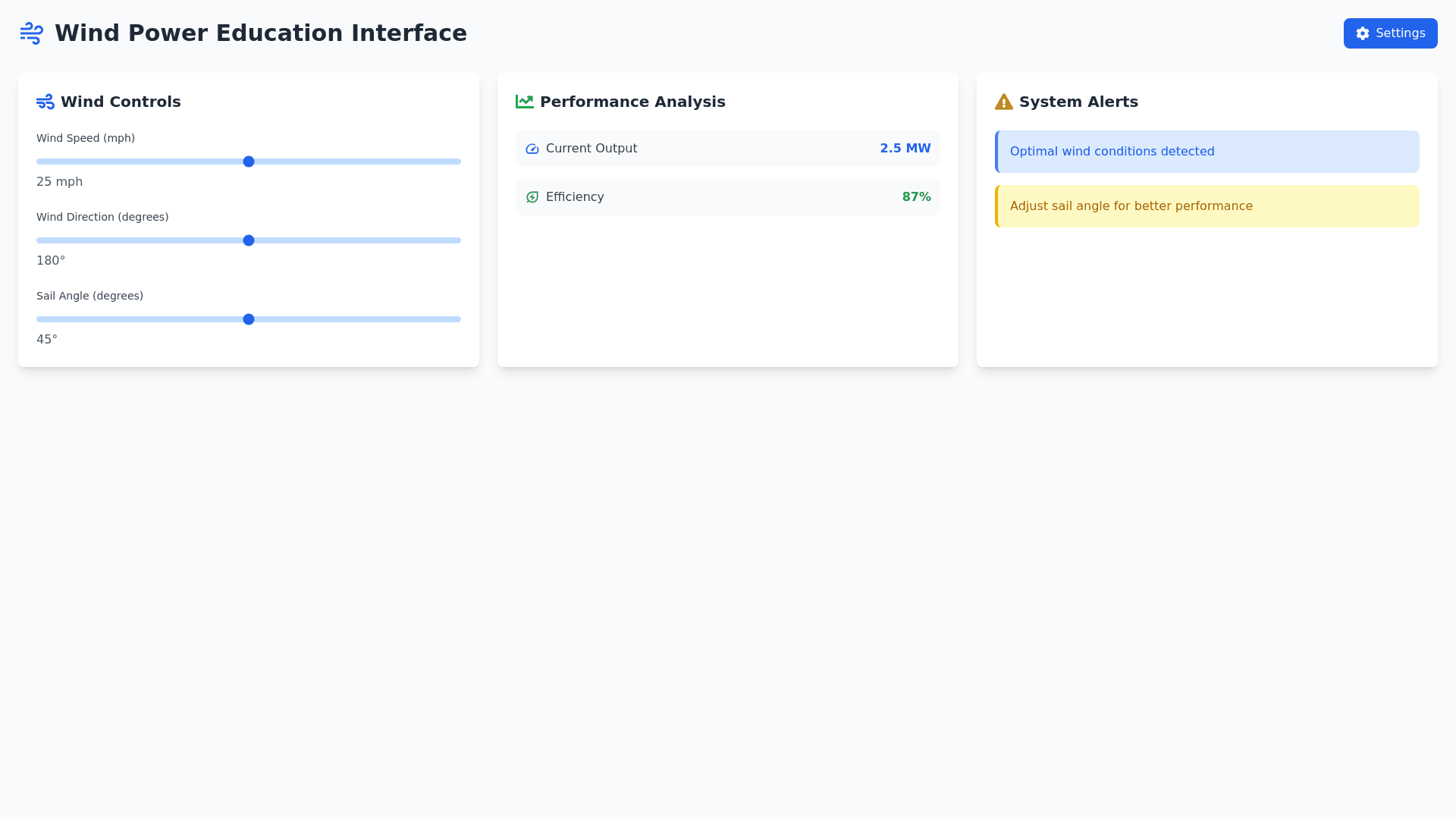Click the 2.5 MW output value
Viewport: 1456px width, 819px height.
(905, 149)
